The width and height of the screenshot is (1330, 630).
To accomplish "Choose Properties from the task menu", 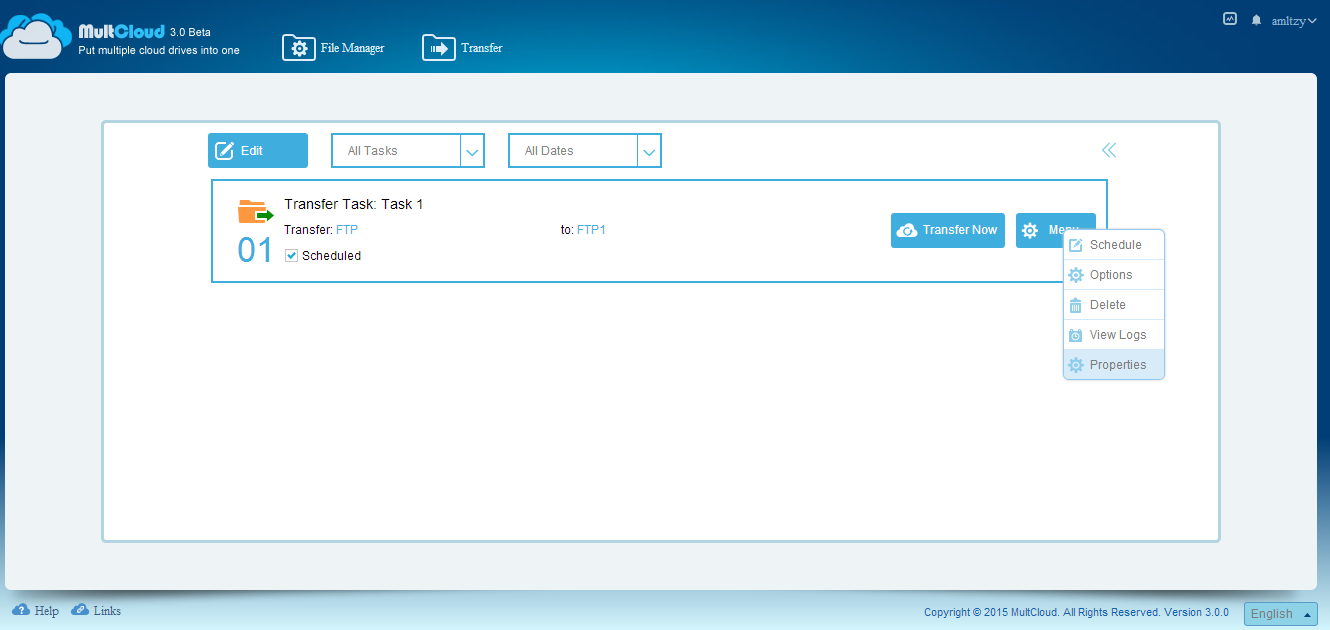I will 1114,365.
